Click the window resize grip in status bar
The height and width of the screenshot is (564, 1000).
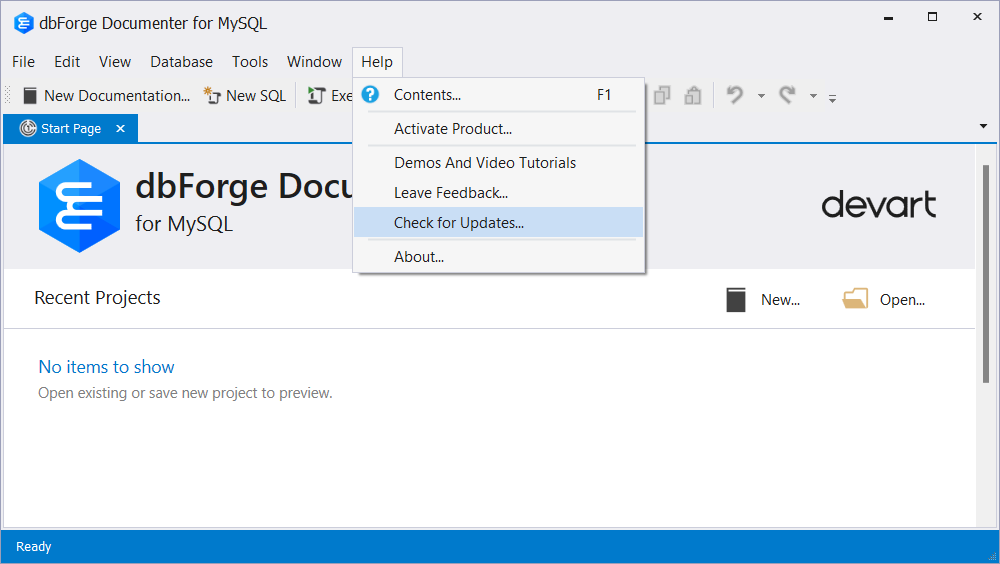[x=992, y=557]
